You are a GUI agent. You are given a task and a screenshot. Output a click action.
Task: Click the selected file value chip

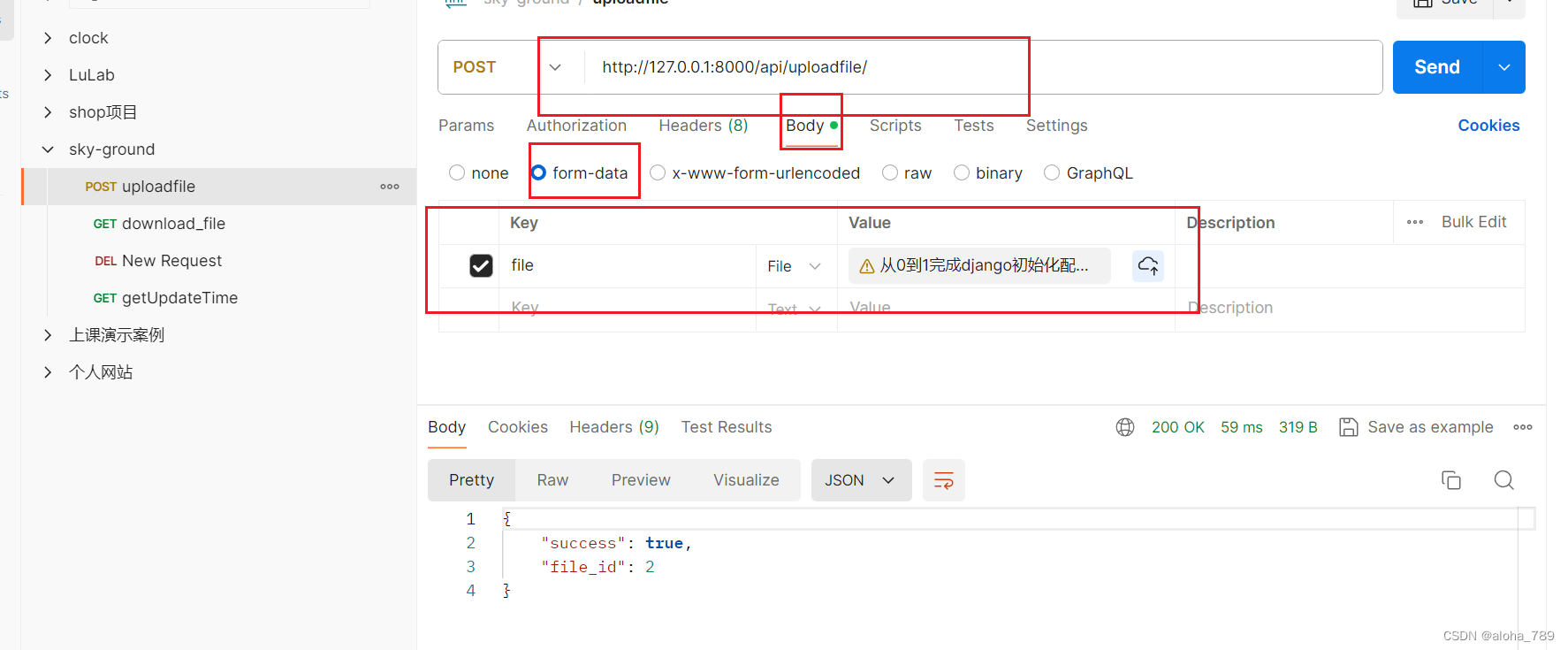tap(979, 265)
